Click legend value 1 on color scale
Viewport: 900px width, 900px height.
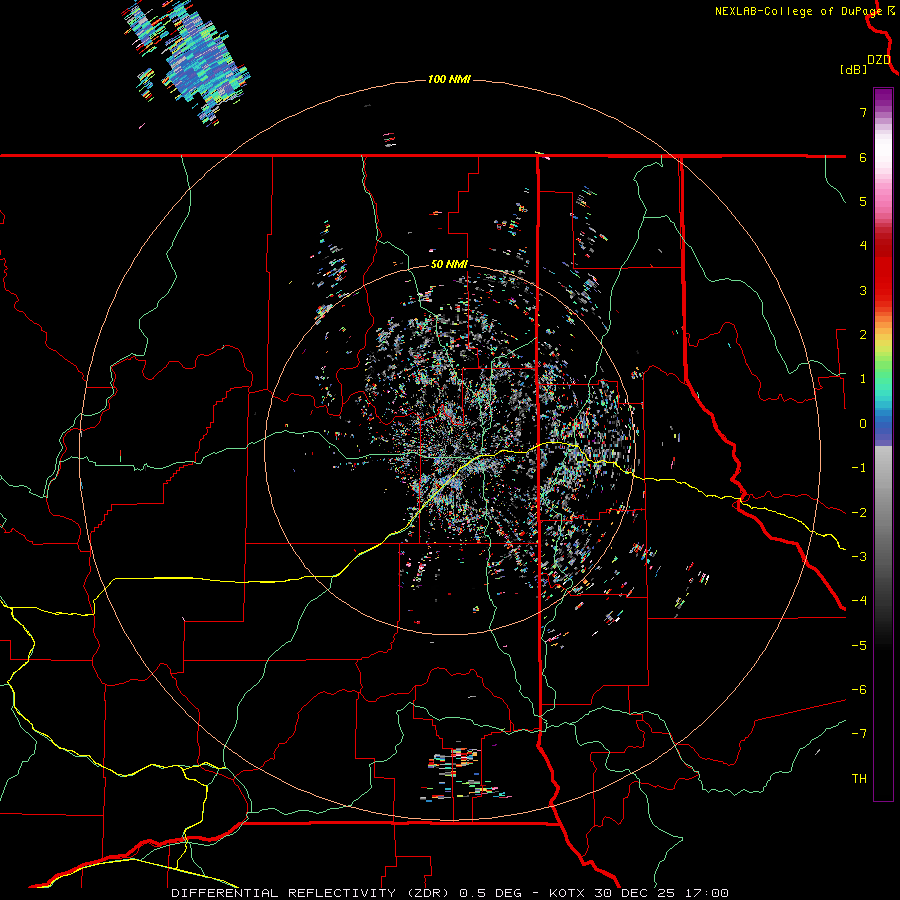(x=863, y=379)
